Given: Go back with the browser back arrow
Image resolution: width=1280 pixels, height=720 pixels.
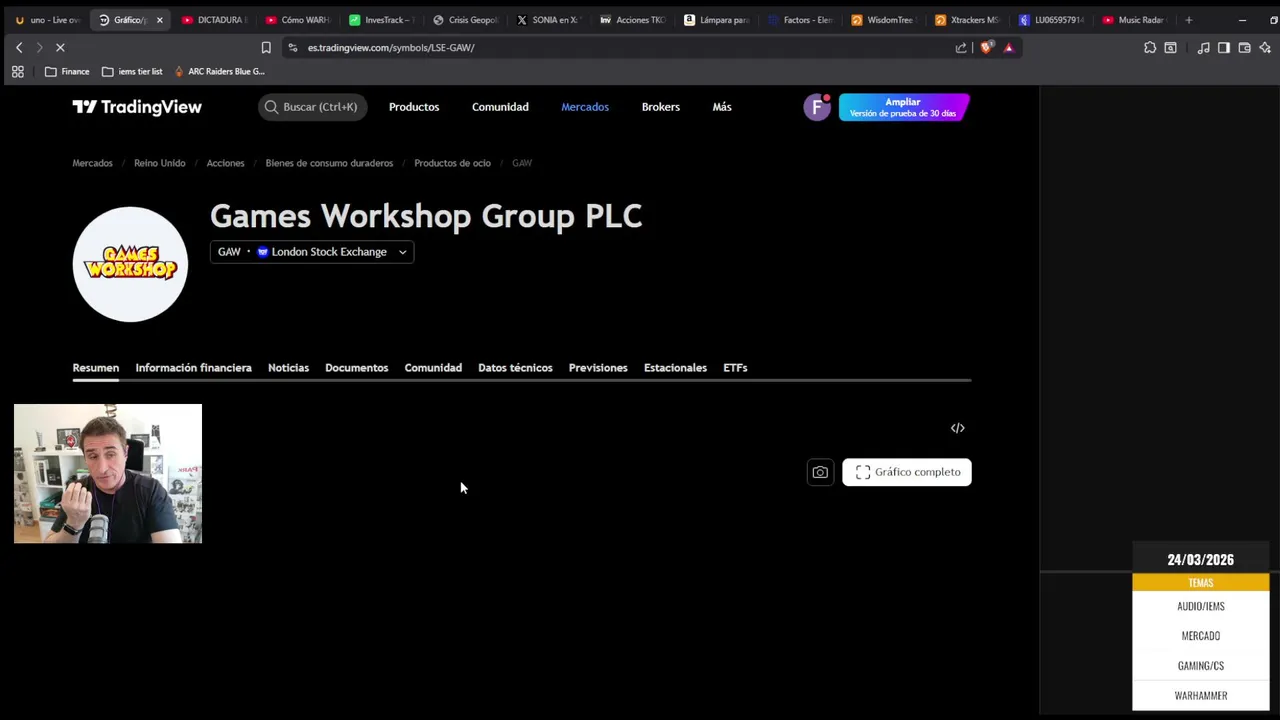Looking at the screenshot, I should point(19,47).
